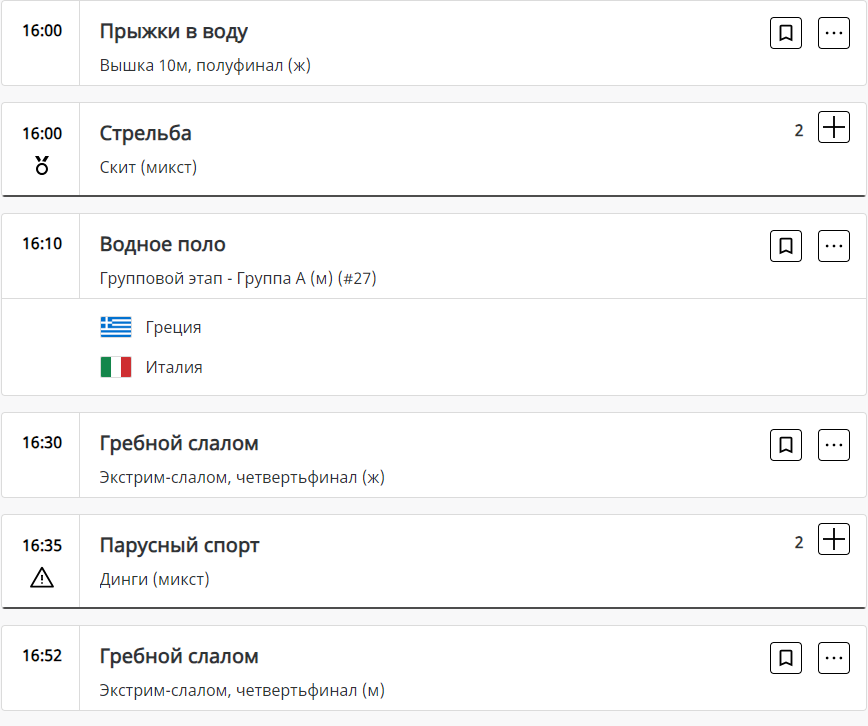This screenshot has height=726, width=868.
Task: Select the Италия team name
Action: [174, 367]
